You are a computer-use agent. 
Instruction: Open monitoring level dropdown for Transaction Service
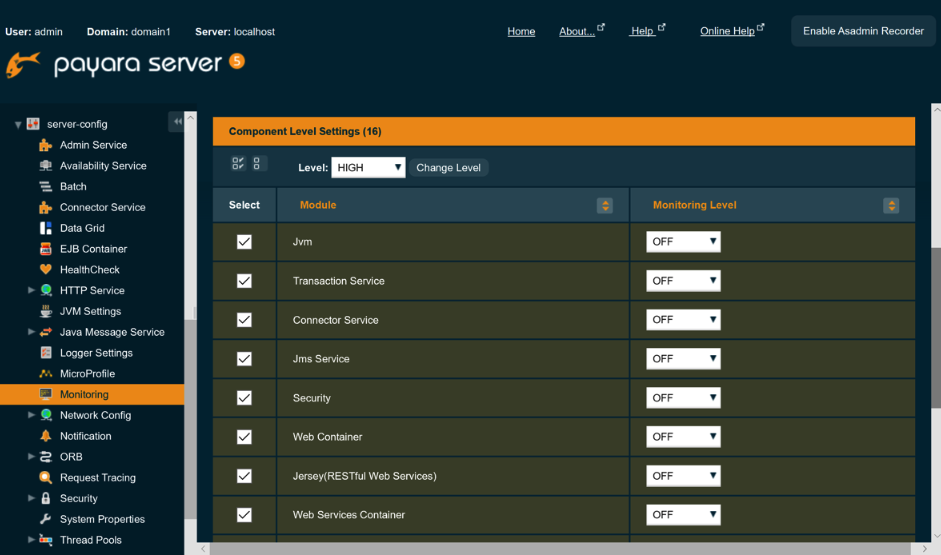(x=683, y=281)
